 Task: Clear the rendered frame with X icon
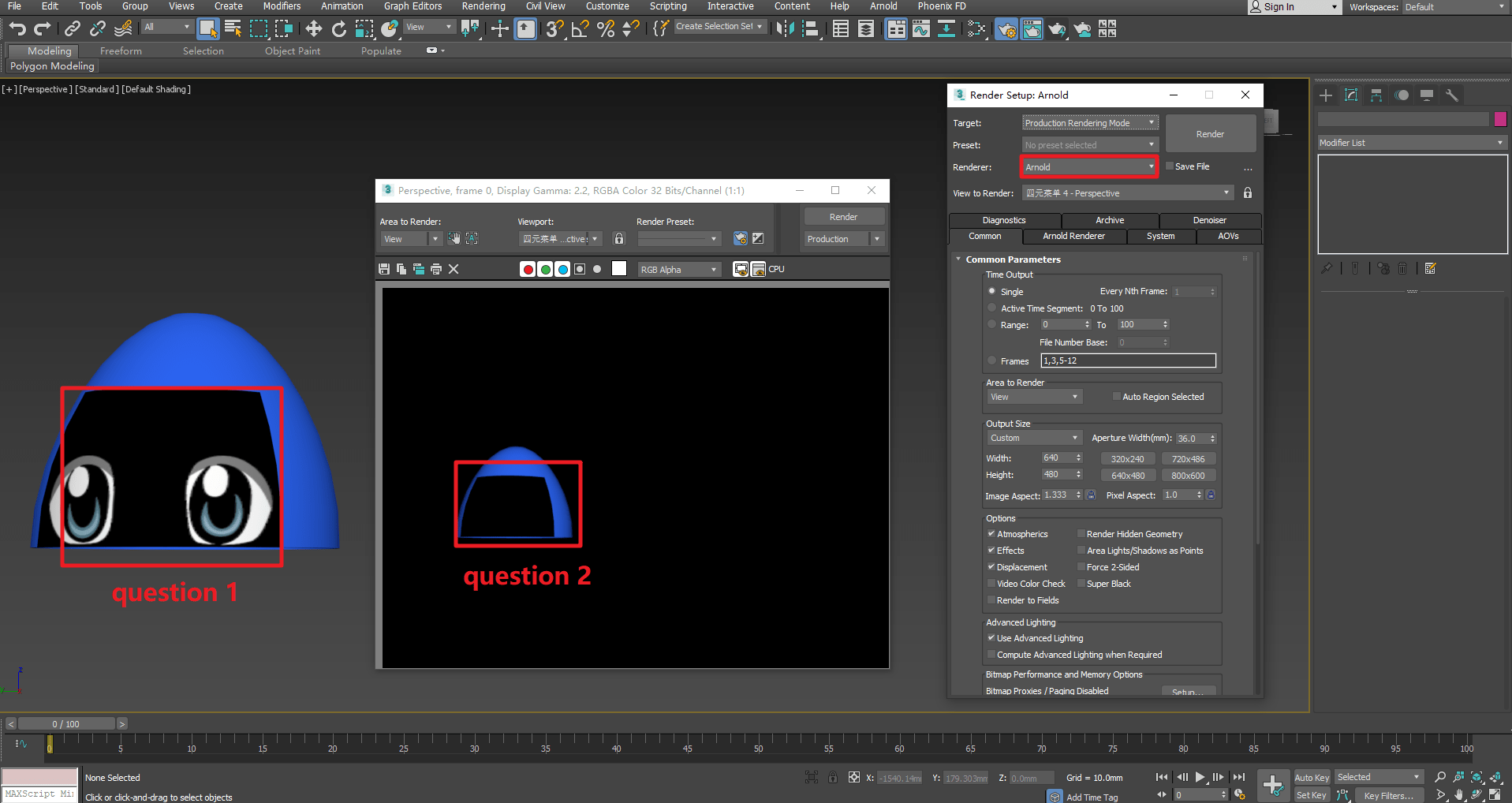click(x=454, y=269)
